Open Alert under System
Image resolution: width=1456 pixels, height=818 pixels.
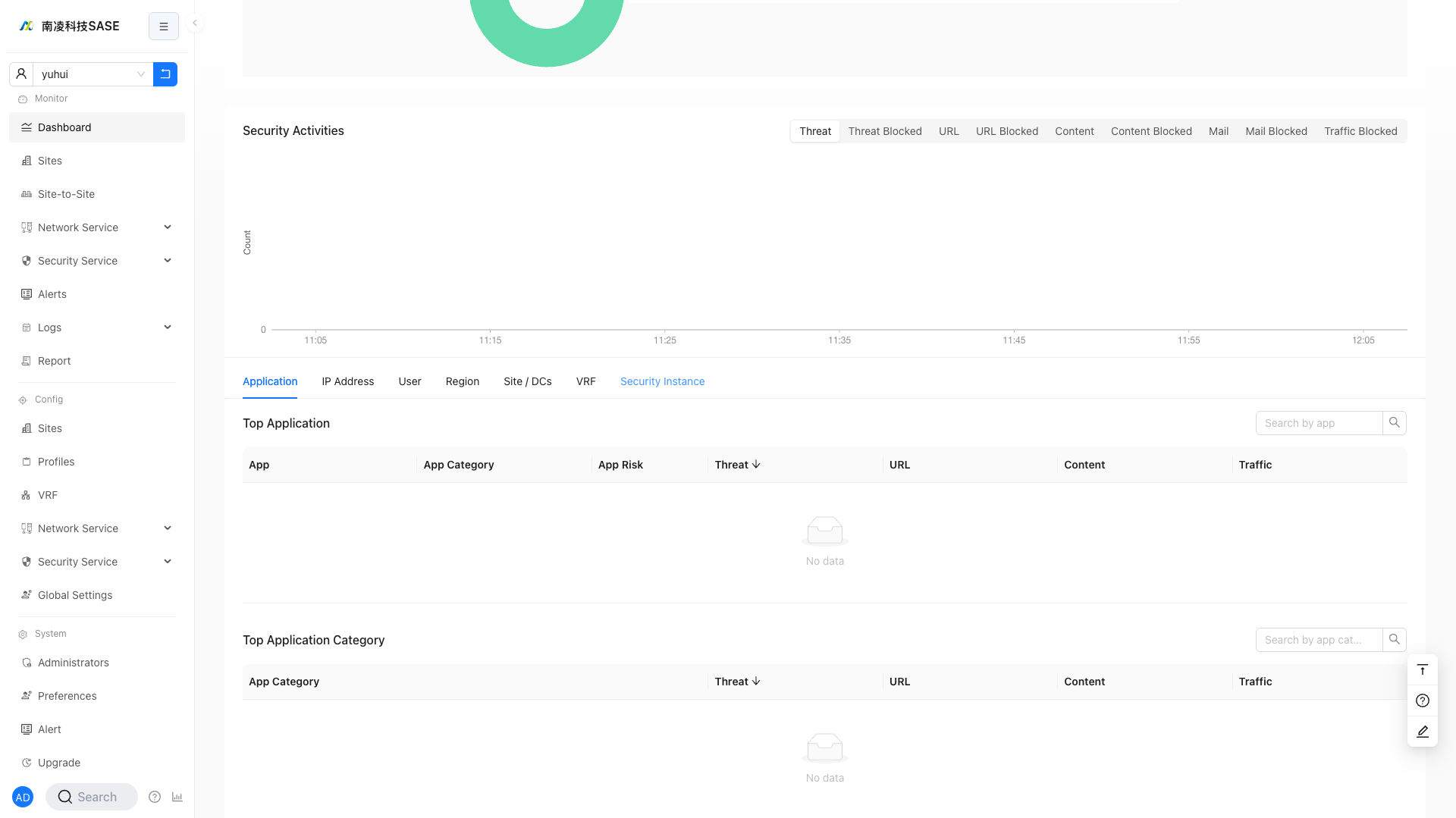point(97,729)
